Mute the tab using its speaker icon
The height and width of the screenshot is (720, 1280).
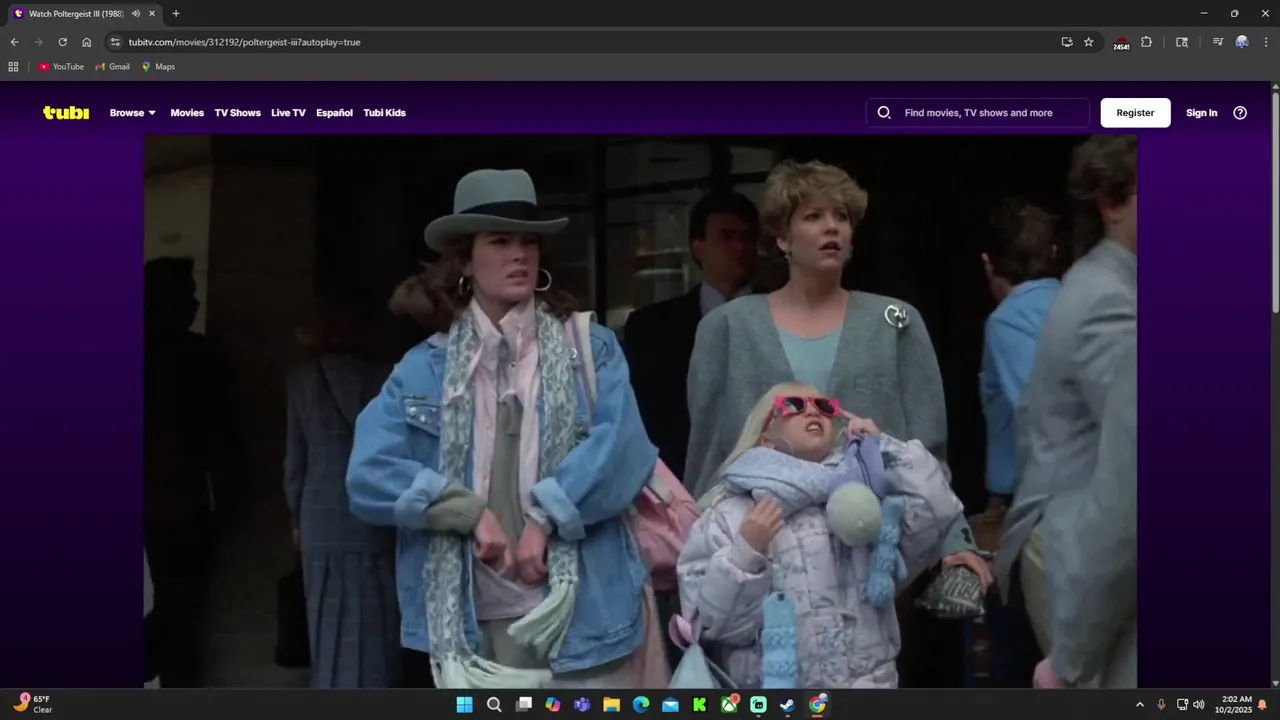coord(135,14)
